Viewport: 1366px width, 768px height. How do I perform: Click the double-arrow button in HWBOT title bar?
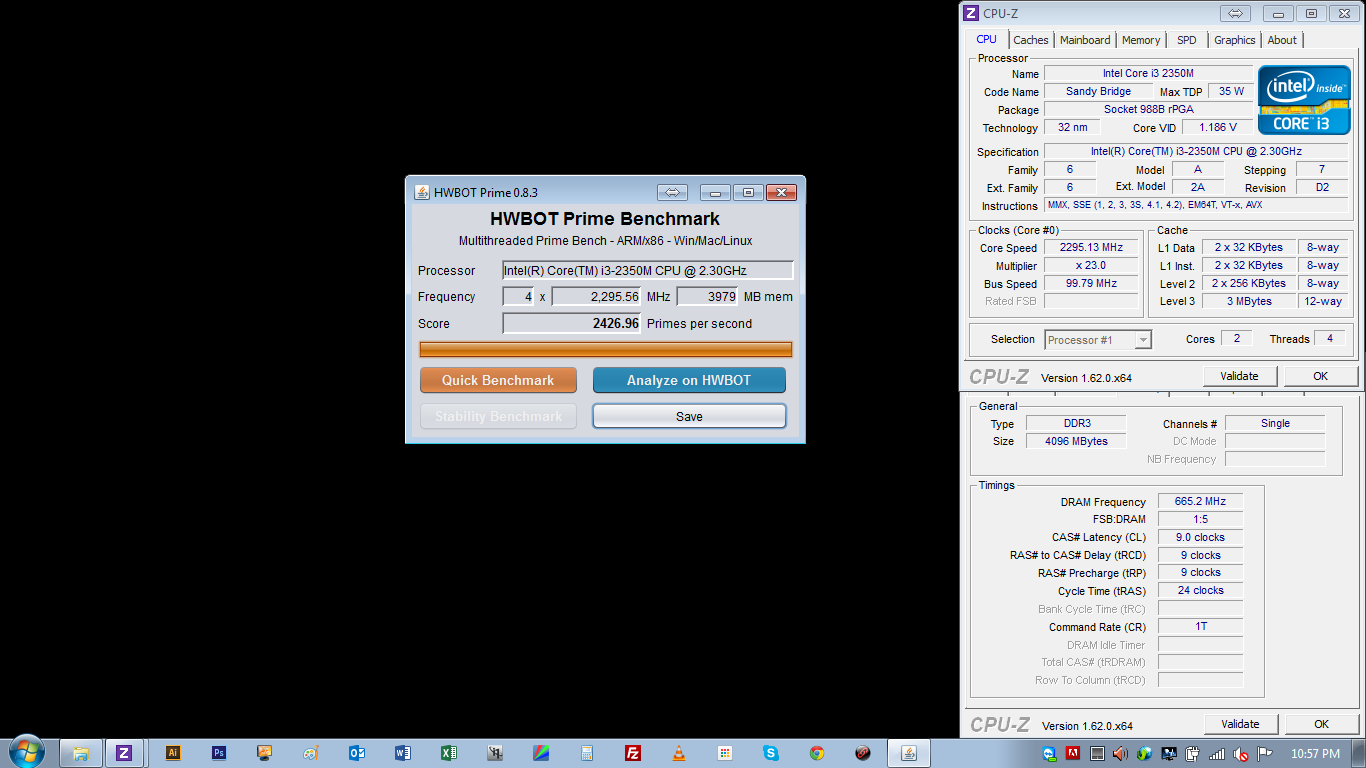(x=672, y=192)
